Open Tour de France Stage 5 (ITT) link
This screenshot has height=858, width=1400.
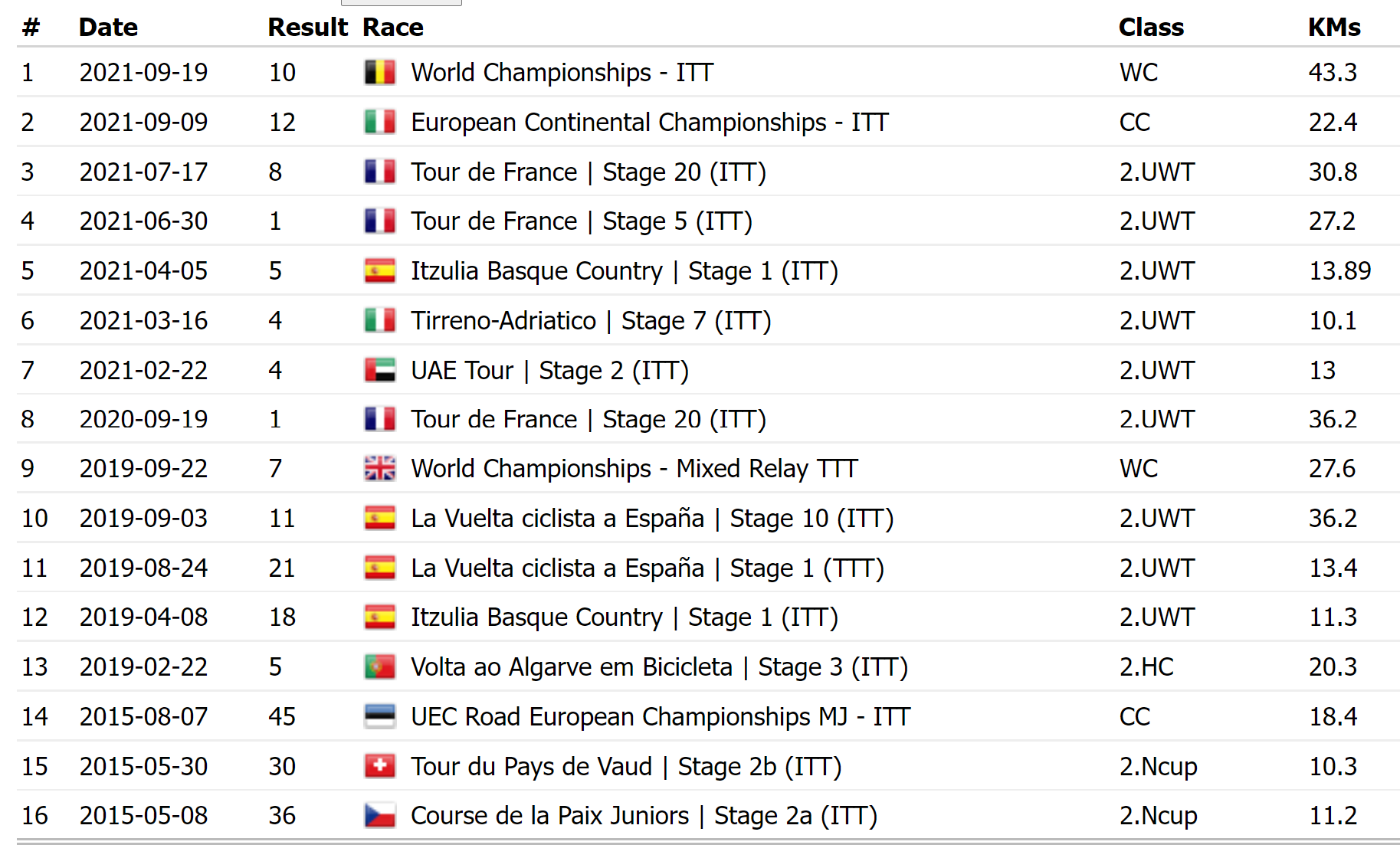pyautogui.click(x=581, y=221)
